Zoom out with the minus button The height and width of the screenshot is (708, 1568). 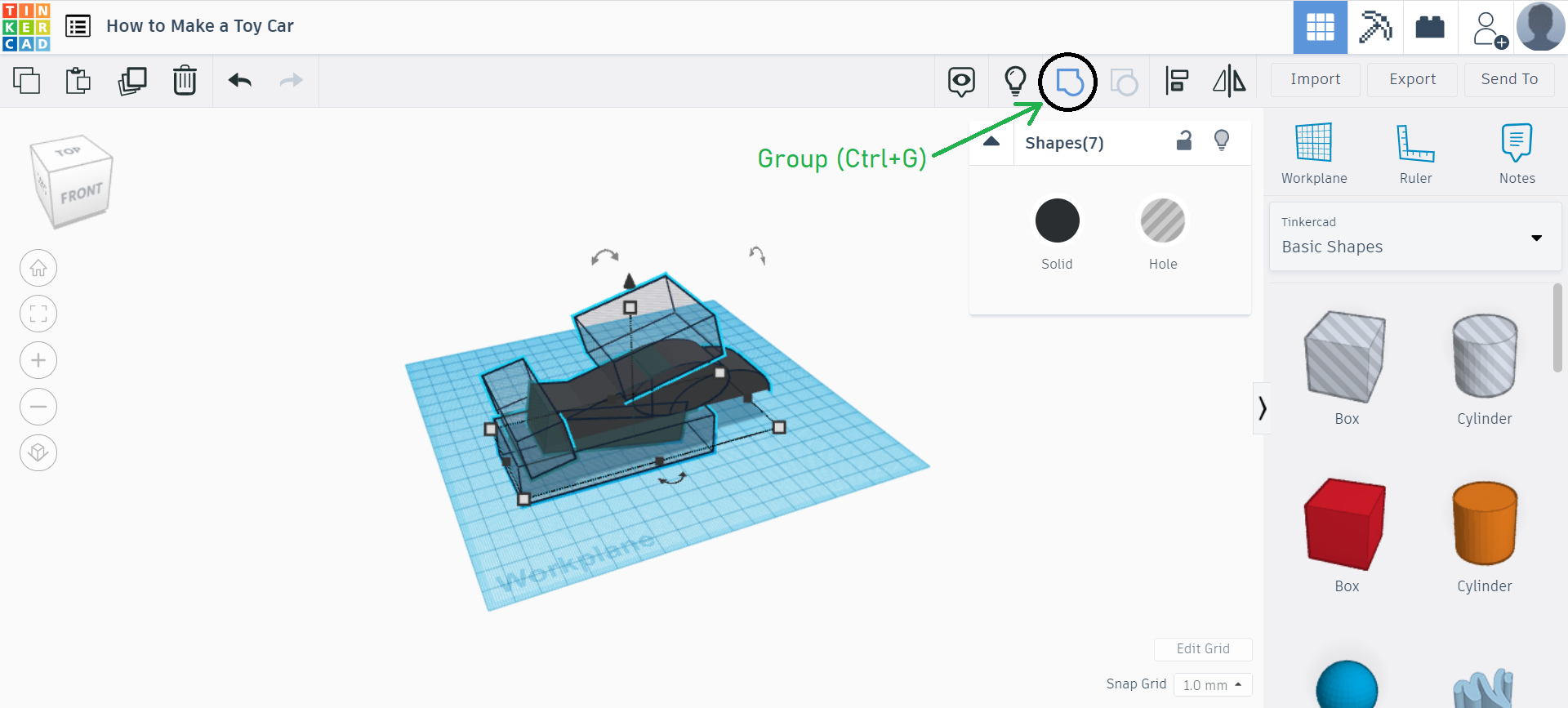[38, 407]
